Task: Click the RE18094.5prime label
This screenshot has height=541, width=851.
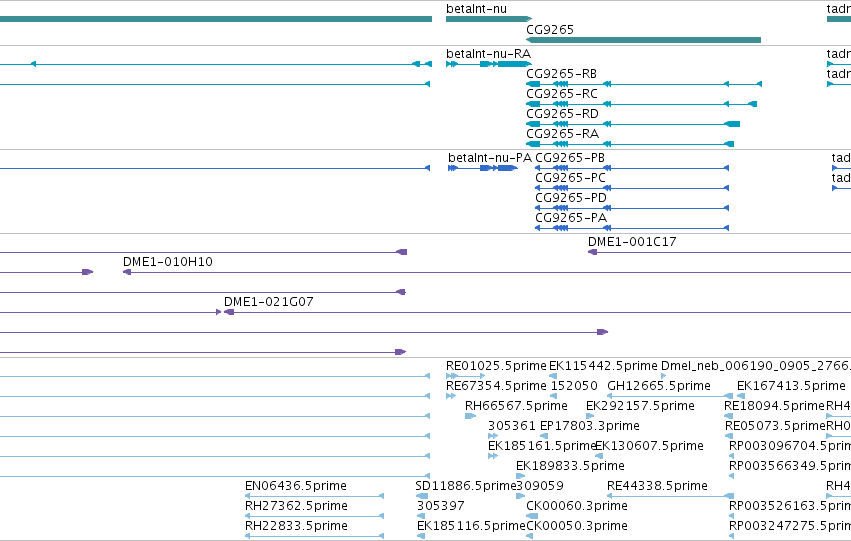Action: pos(774,406)
